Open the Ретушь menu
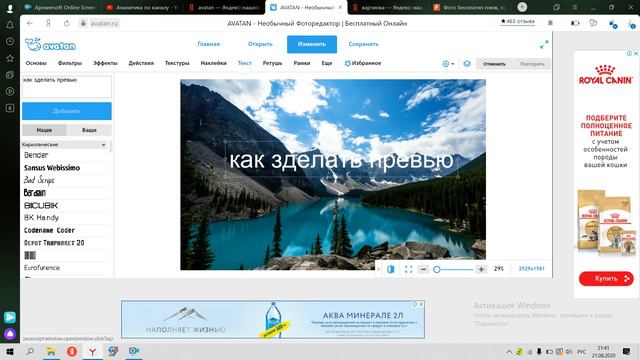The width and height of the screenshot is (640, 360). [272, 63]
